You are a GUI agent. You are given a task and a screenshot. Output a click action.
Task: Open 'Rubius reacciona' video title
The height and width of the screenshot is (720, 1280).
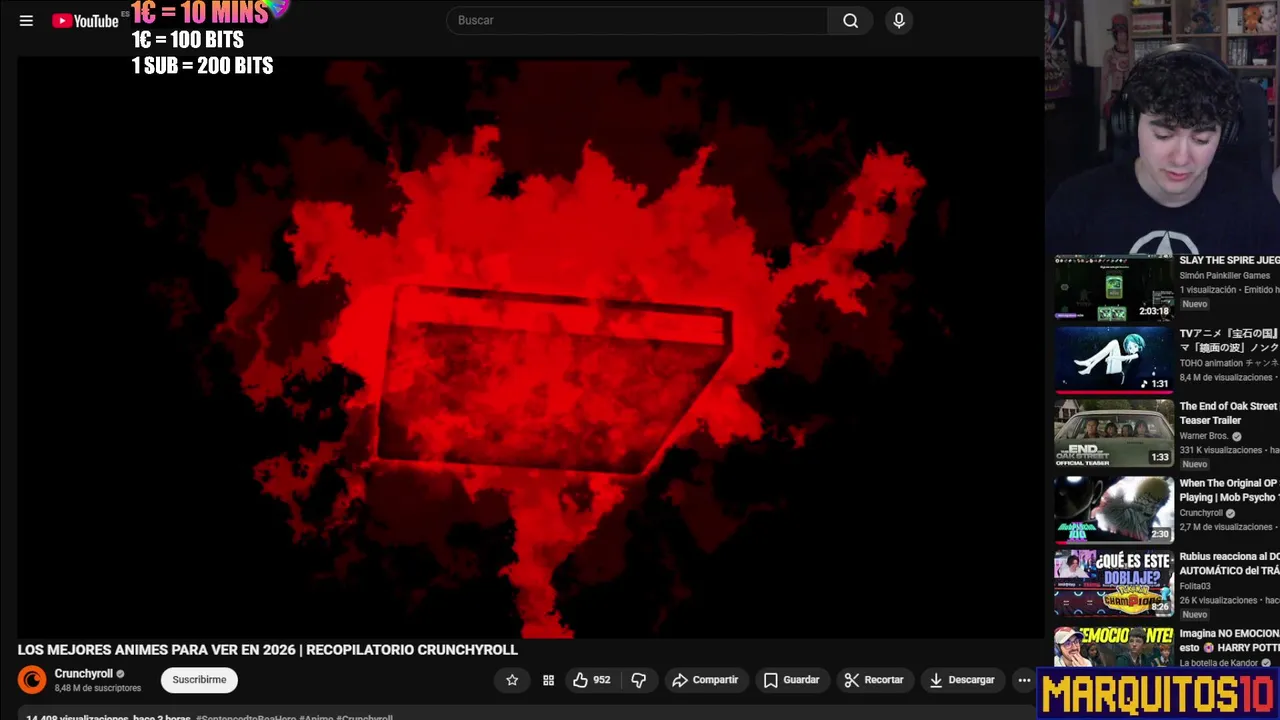[1229, 563]
